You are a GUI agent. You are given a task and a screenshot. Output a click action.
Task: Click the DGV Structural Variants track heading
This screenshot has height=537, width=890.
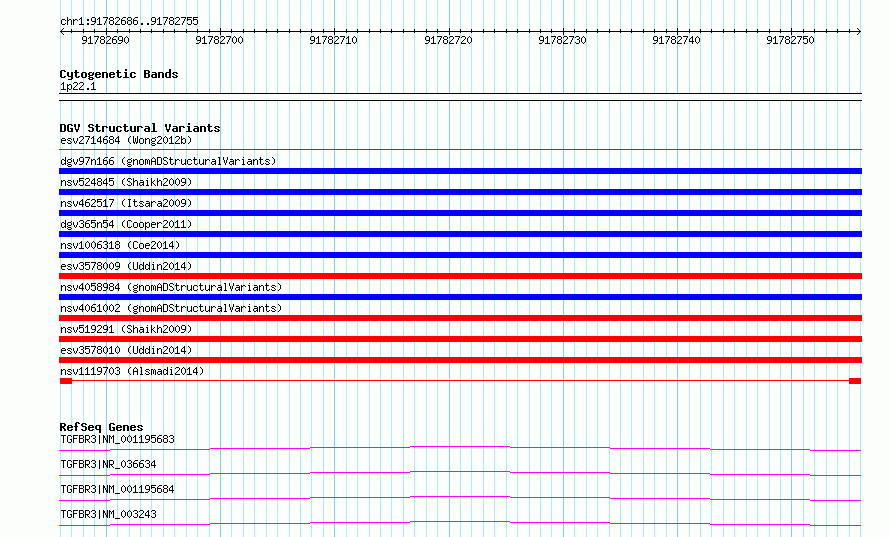point(140,128)
